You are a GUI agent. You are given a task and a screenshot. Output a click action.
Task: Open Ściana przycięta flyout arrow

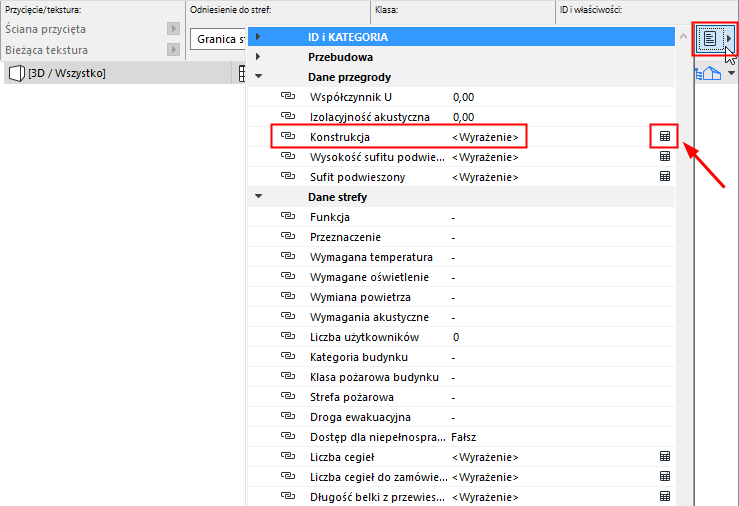pyautogui.click(x=173, y=29)
